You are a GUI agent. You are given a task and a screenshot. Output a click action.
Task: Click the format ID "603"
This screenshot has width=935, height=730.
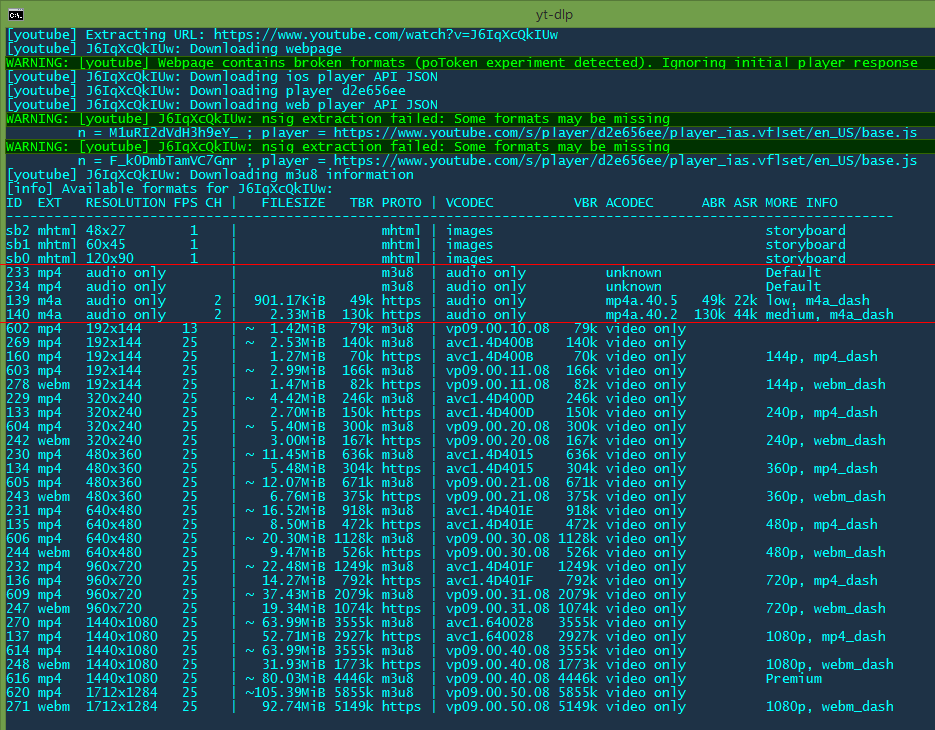[18, 371]
